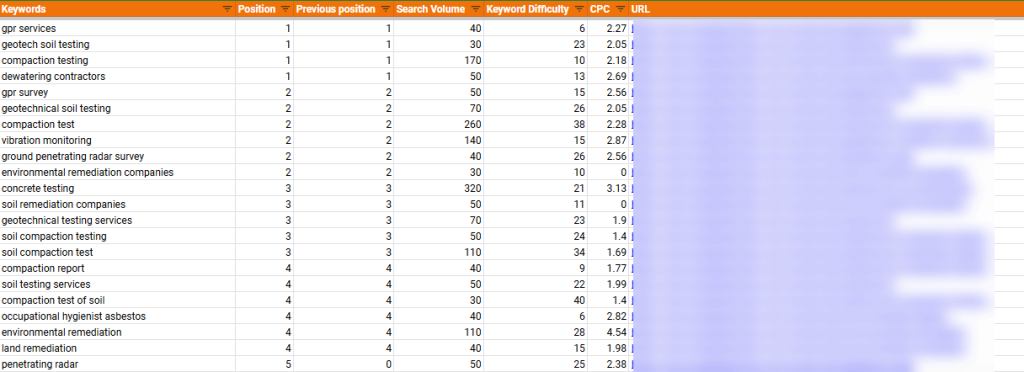
Task: Click CPC value 2.27 in gpr services row
Action: (x=608, y=29)
